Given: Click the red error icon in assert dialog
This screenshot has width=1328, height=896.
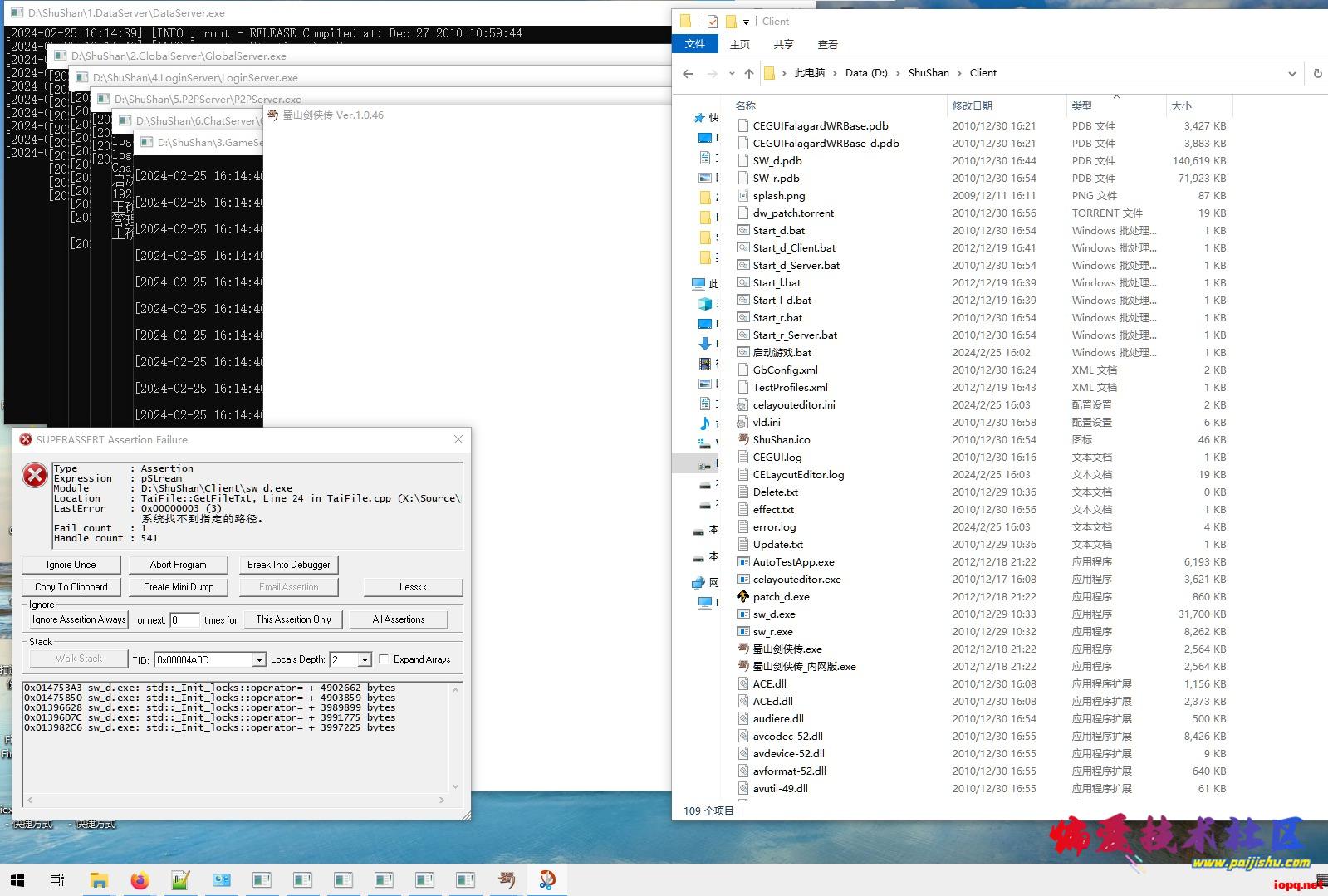Looking at the screenshot, I should click(35, 476).
